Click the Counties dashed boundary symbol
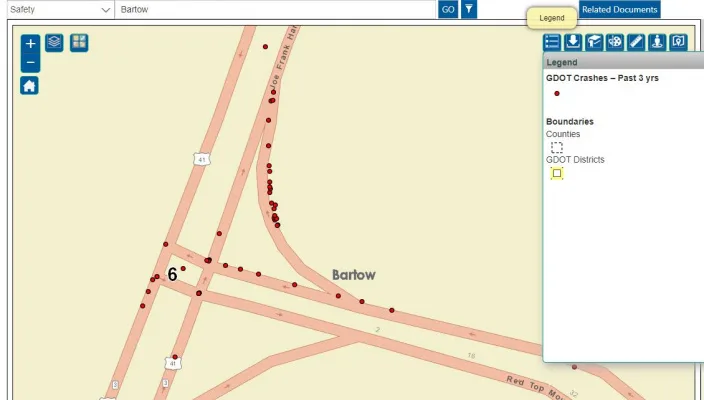704x400 pixels. pos(557,147)
